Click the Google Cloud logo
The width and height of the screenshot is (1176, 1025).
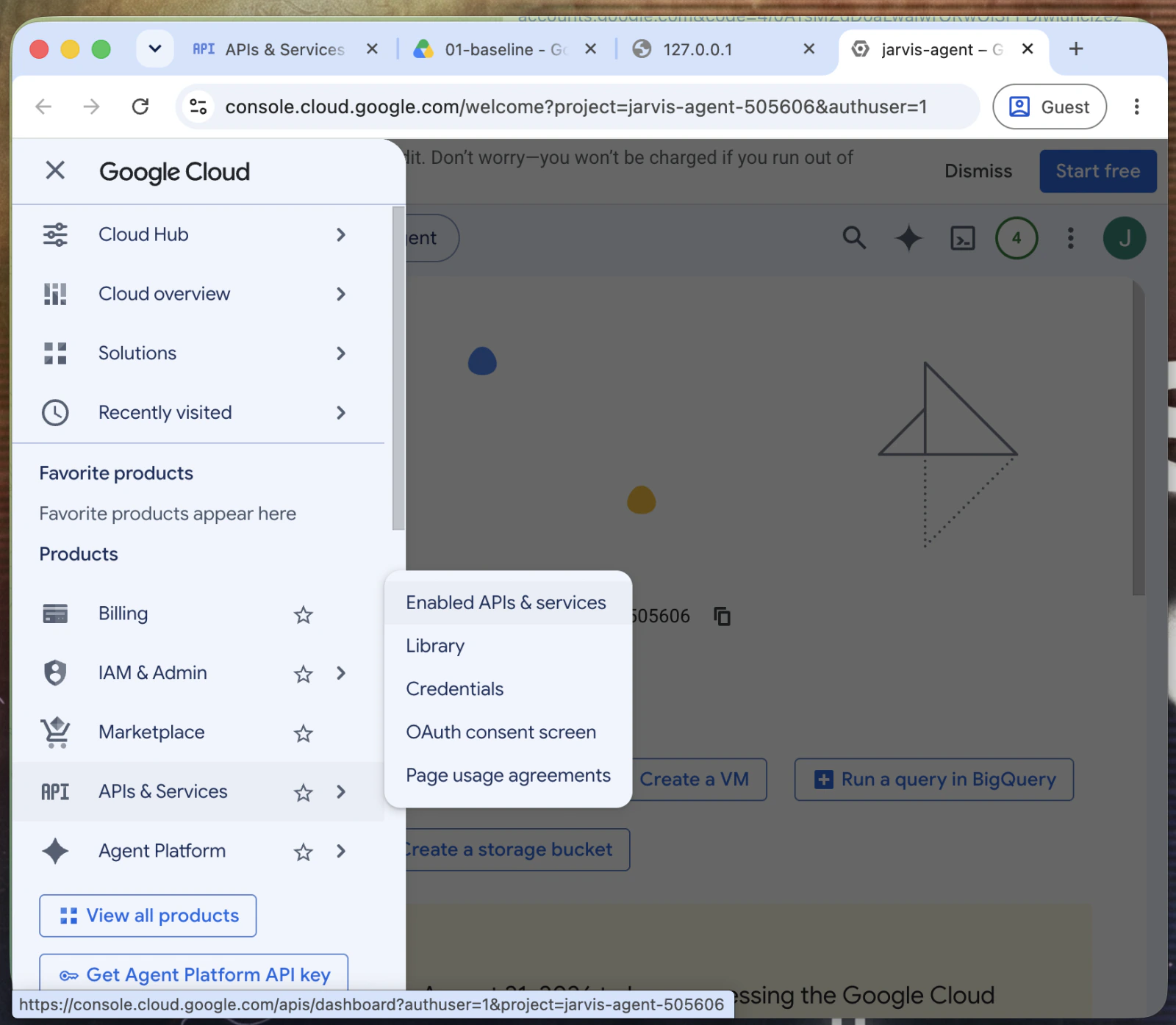pos(175,172)
